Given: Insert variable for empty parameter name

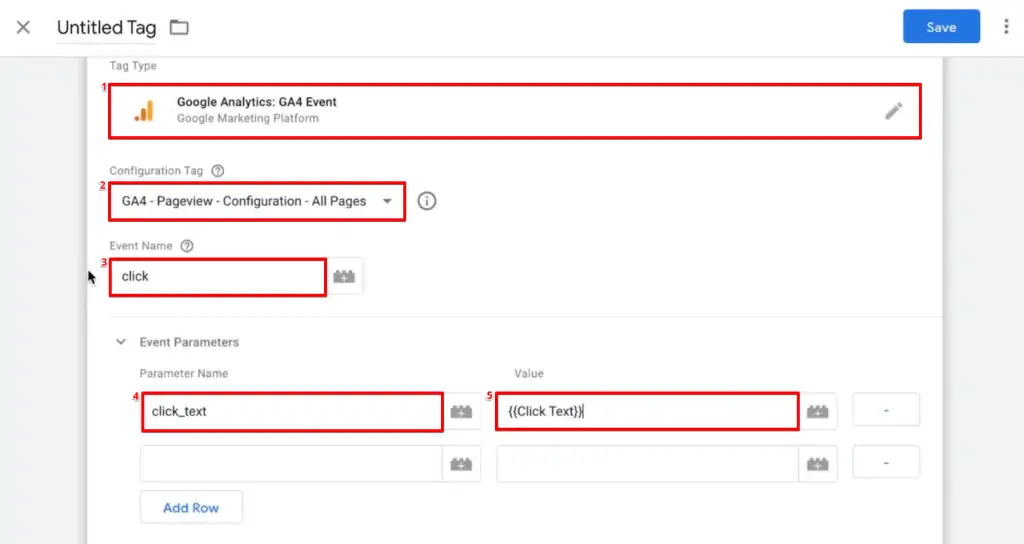Looking at the screenshot, I should pos(461,464).
